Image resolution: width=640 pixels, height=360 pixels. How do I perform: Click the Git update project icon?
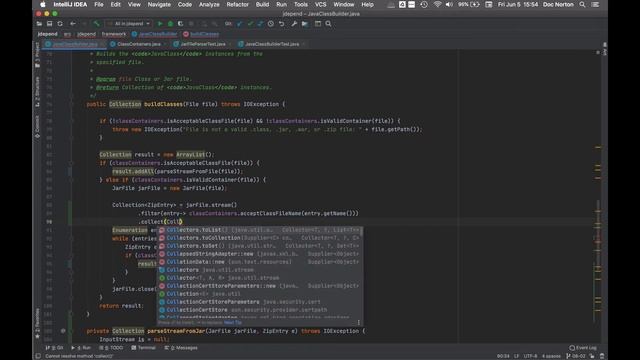coord(240,24)
